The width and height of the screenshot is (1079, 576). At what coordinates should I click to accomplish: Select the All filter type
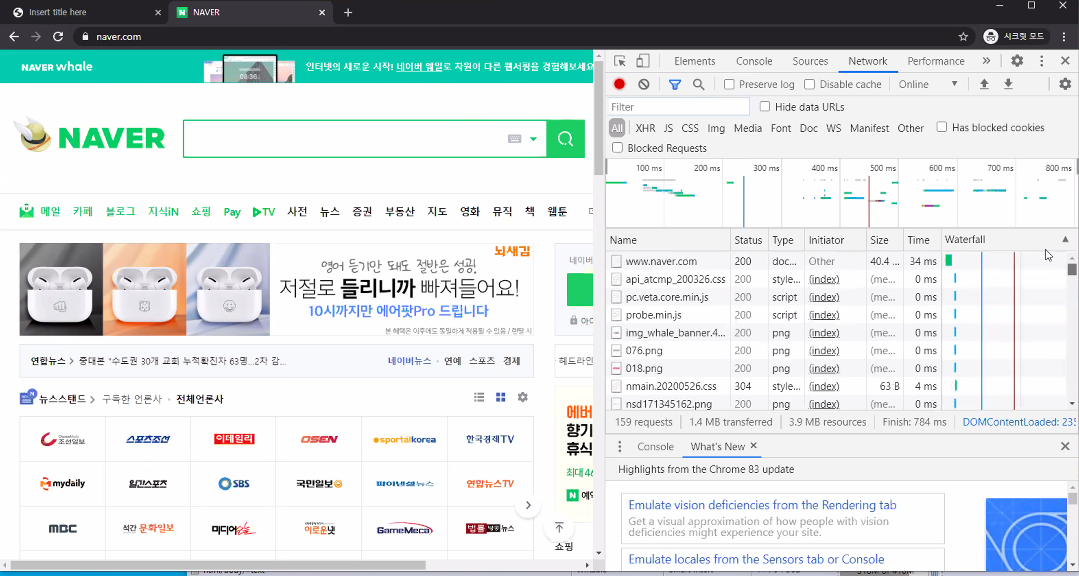617,128
